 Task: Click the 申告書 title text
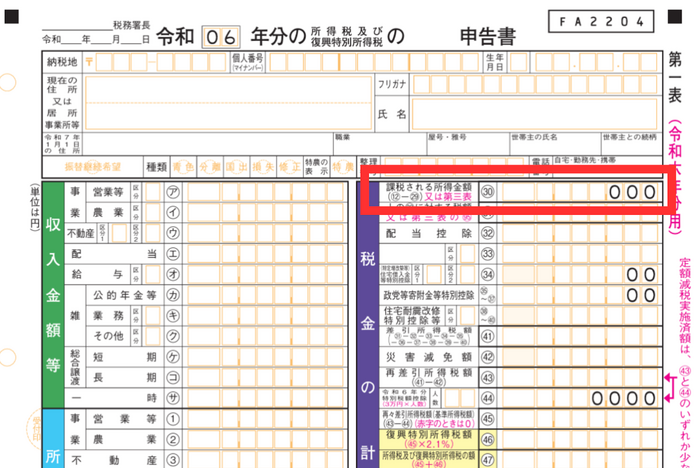[488, 37]
